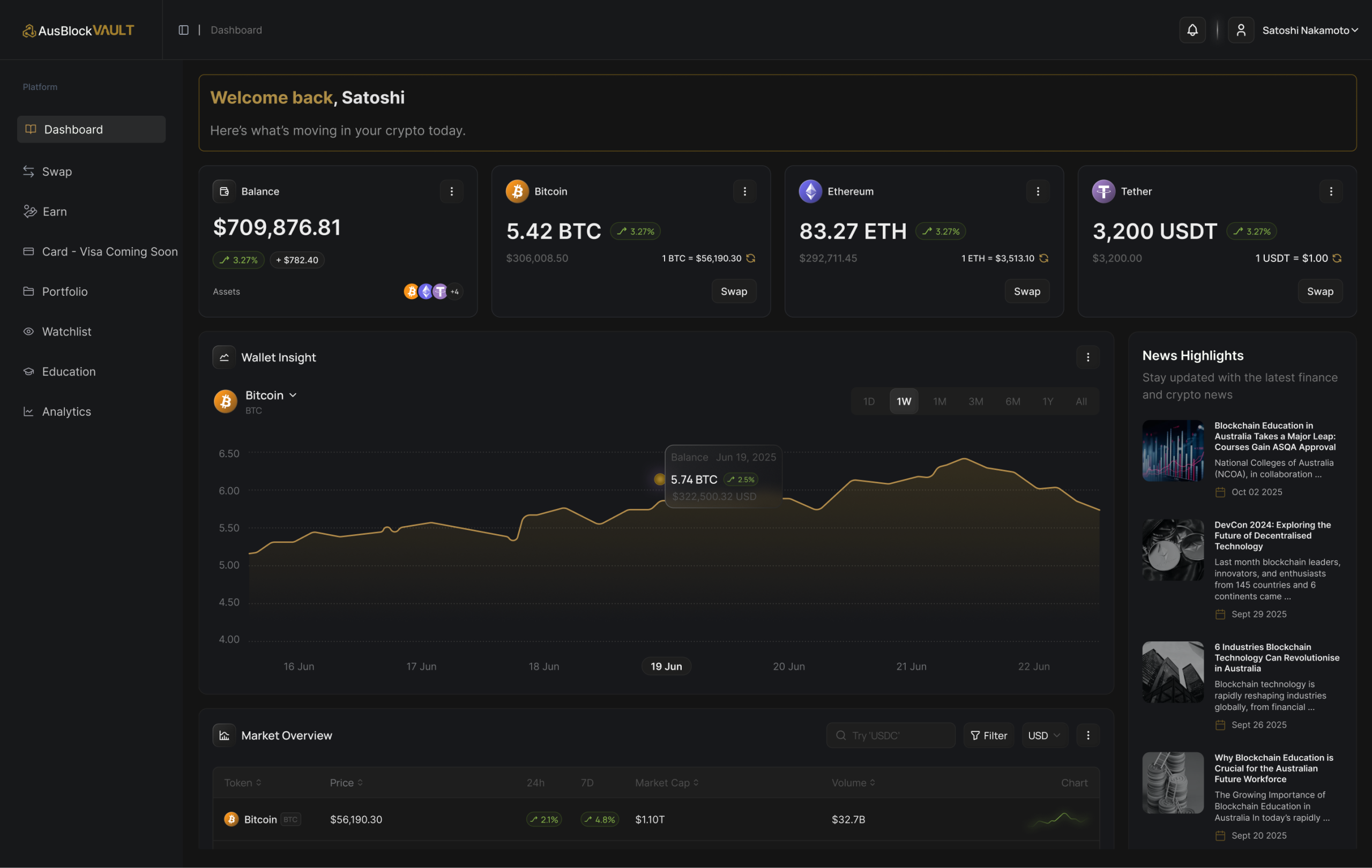
Task: Click the notification bell icon
Action: pos(1192,30)
